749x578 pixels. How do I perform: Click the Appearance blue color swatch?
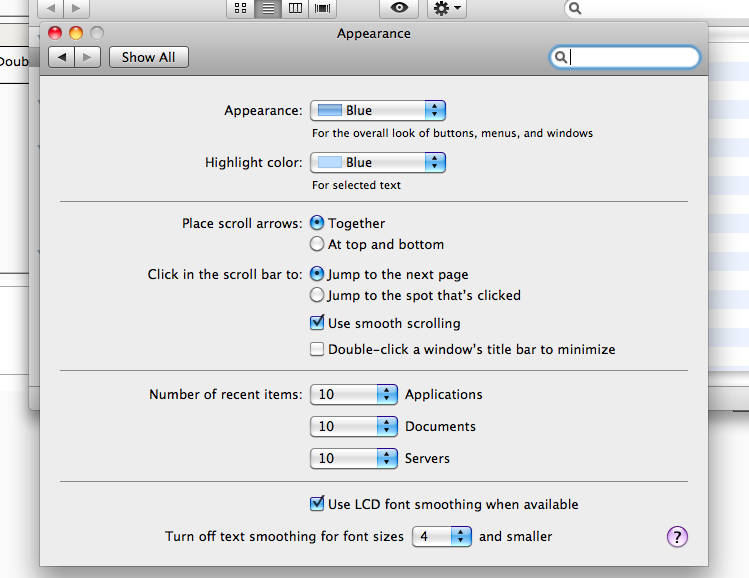(330, 110)
